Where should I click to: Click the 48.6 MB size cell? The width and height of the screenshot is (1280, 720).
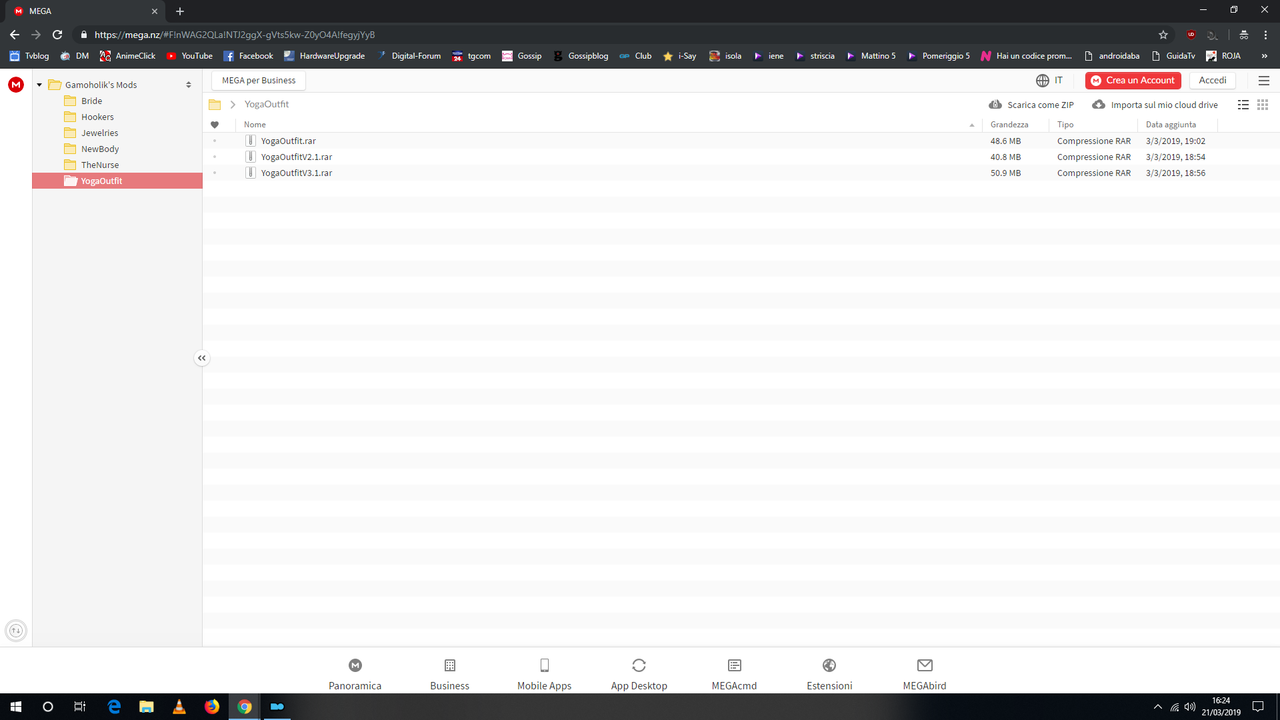click(x=1006, y=141)
